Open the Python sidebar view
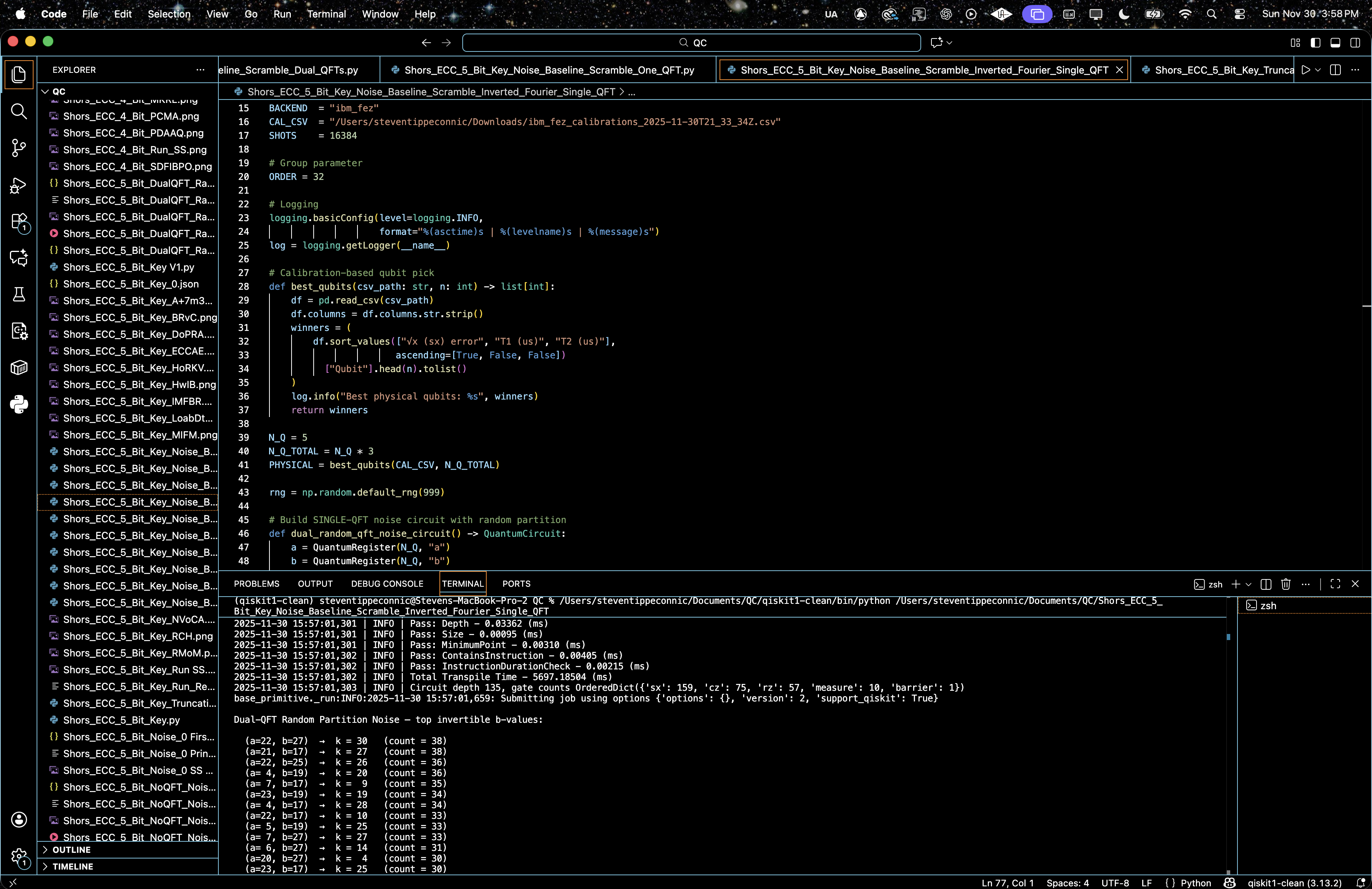1372x889 pixels. pyautogui.click(x=19, y=404)
